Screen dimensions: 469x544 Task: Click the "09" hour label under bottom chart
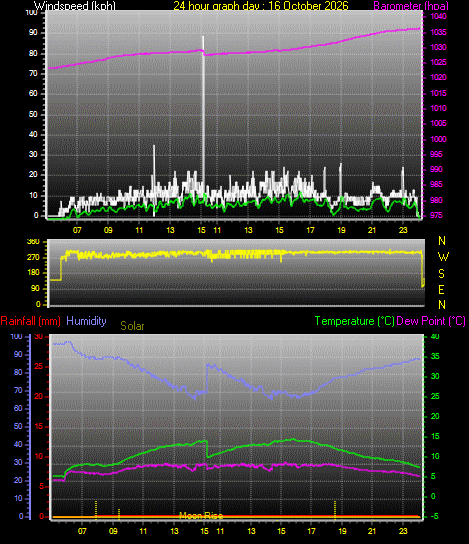tap(113, 531)
